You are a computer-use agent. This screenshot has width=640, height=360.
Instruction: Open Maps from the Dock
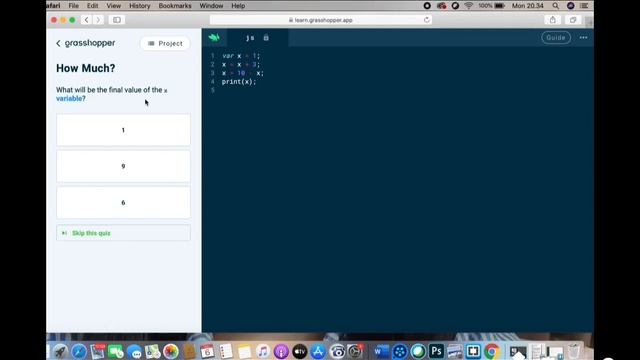tap(152, 351)
